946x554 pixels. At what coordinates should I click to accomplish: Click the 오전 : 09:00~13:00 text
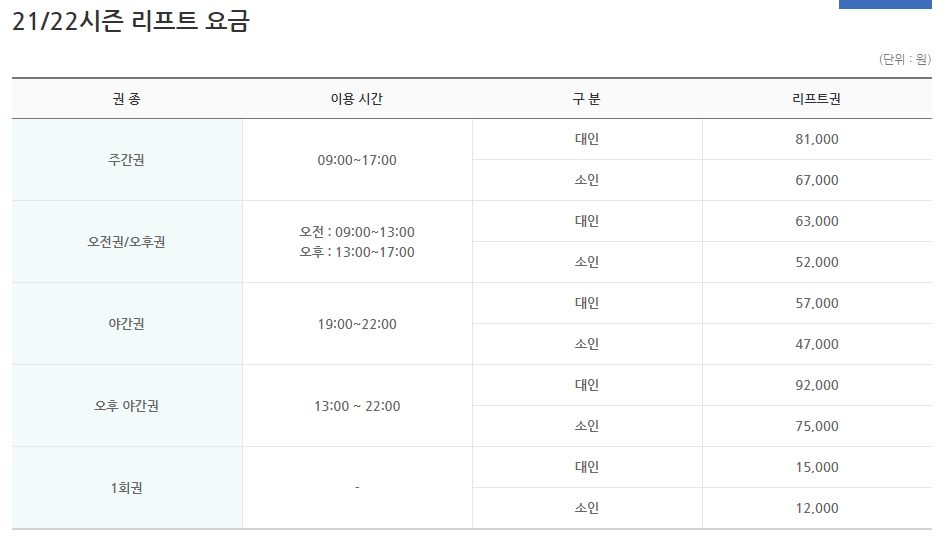[357, 232]
